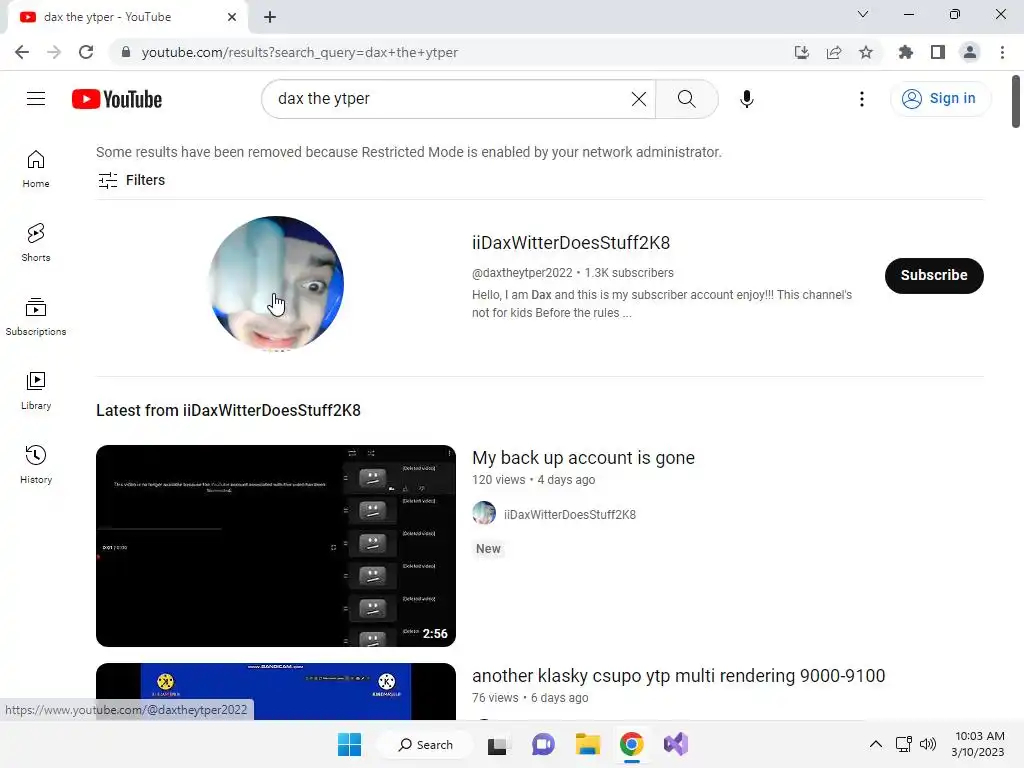1024x768 pixels.
Task: Open Shorts in the sidebar
Action: pos(36,242)
